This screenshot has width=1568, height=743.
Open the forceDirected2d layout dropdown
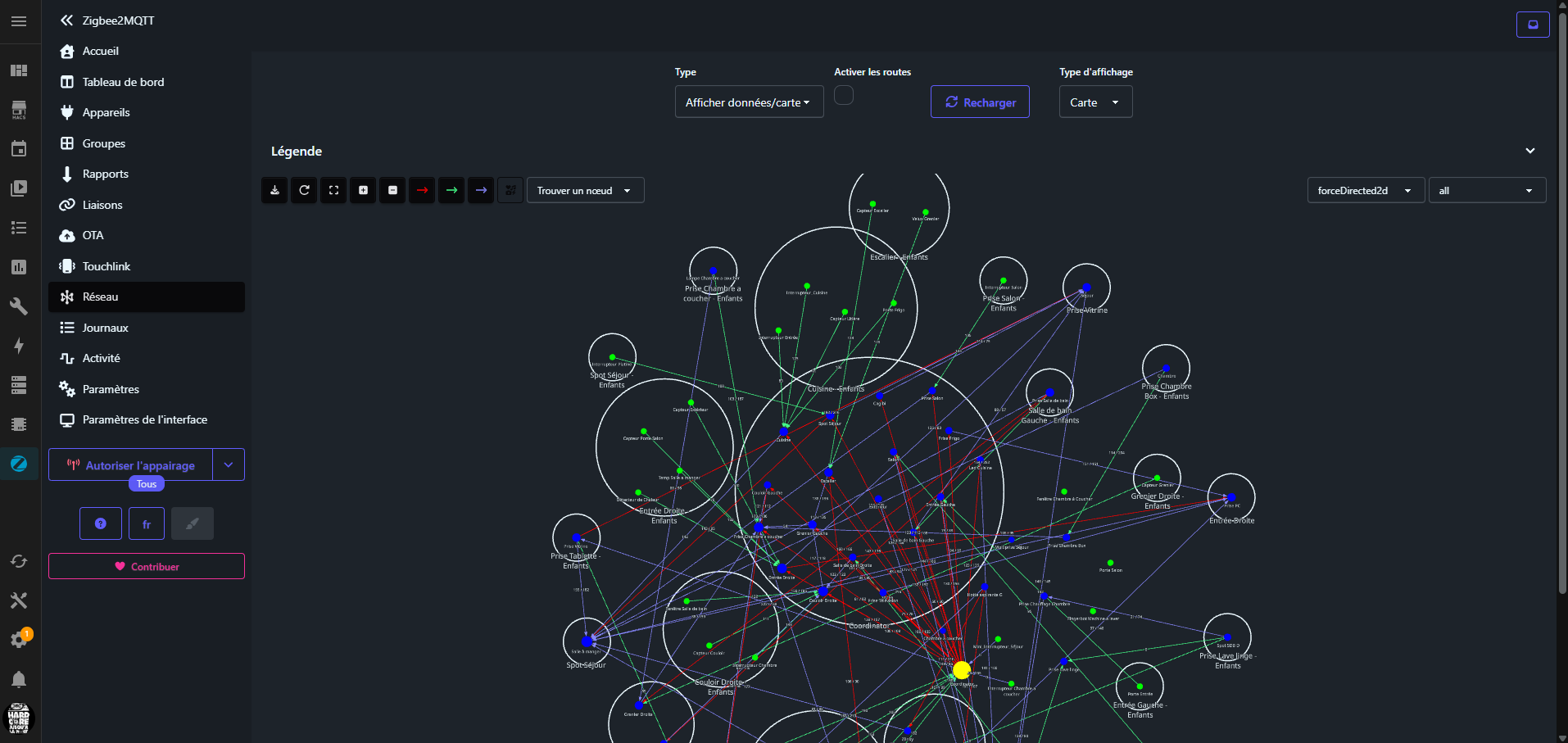(x=1365, y=190)
